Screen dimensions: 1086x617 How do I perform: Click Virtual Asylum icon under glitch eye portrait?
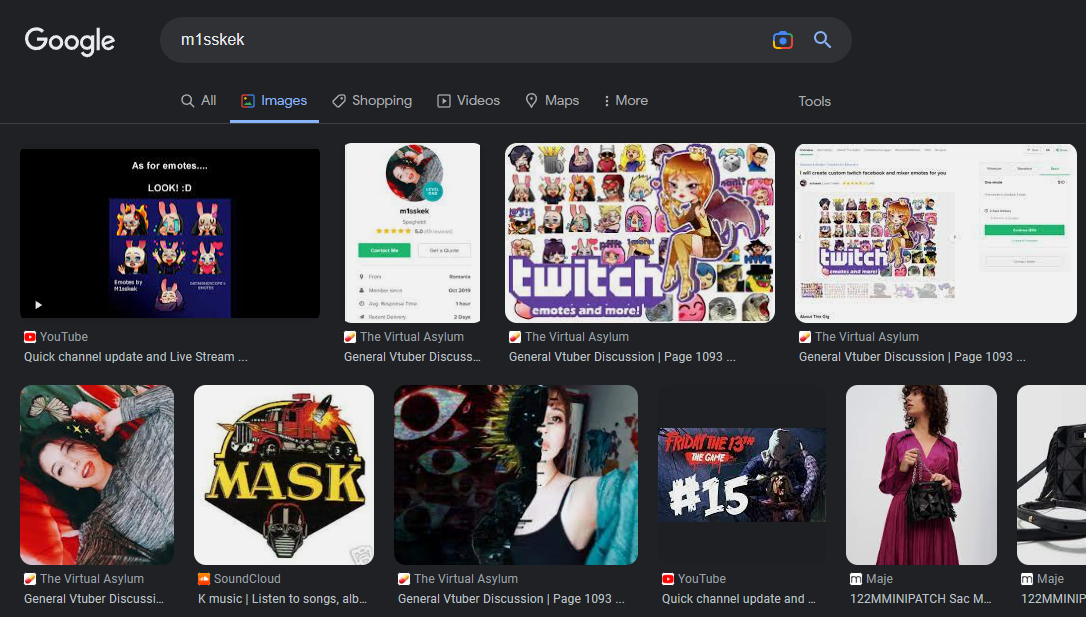[x=404, y=579]
